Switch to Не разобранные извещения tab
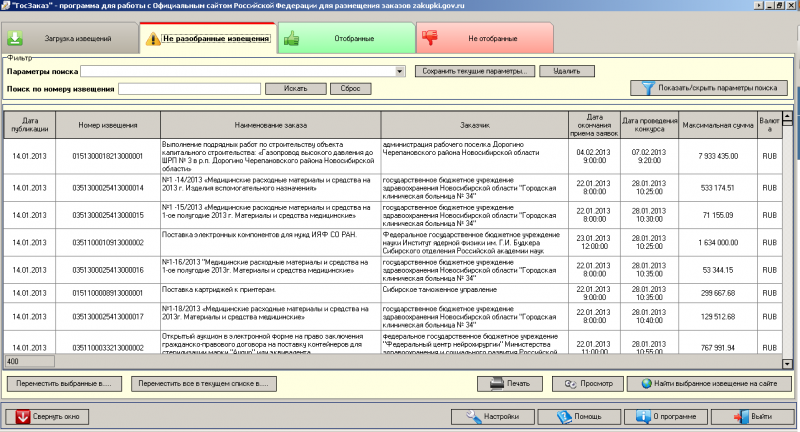This screenshot has width=800, height=432. pos(208,38)
